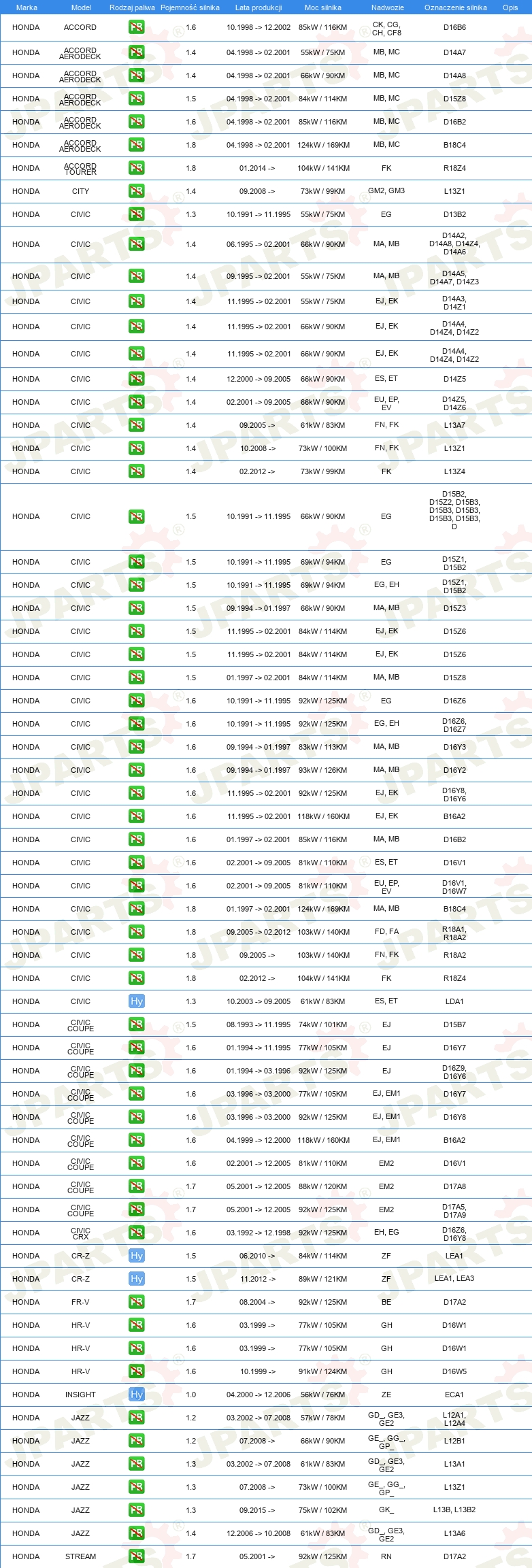This screenshot has width=532, height=1568.
Task: Select the engine codes LEA1, LEA3
Action: coord(454,1278)
